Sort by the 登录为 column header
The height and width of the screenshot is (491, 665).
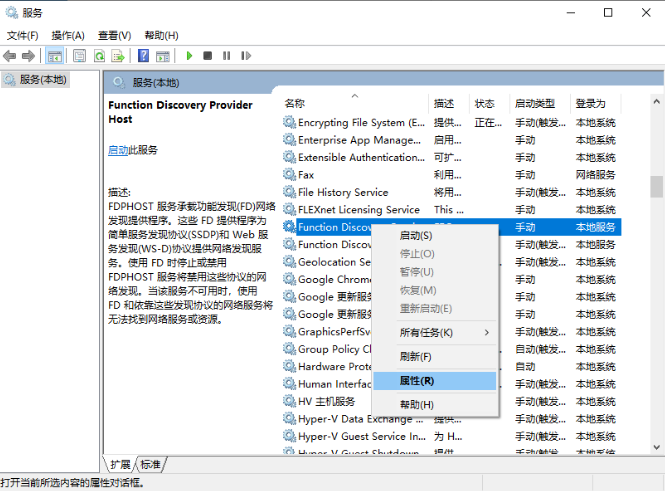tap(595, 103)
